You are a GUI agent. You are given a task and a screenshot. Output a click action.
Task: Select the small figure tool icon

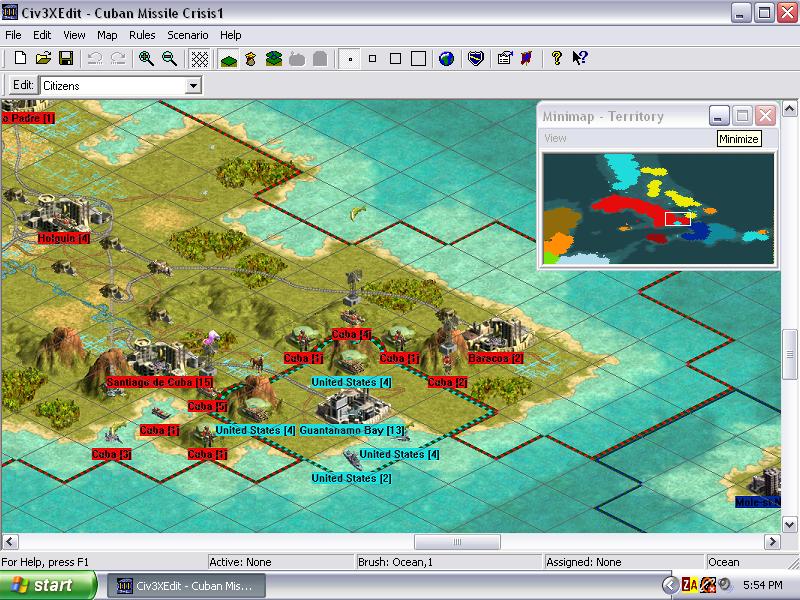(x=251, y=59)
